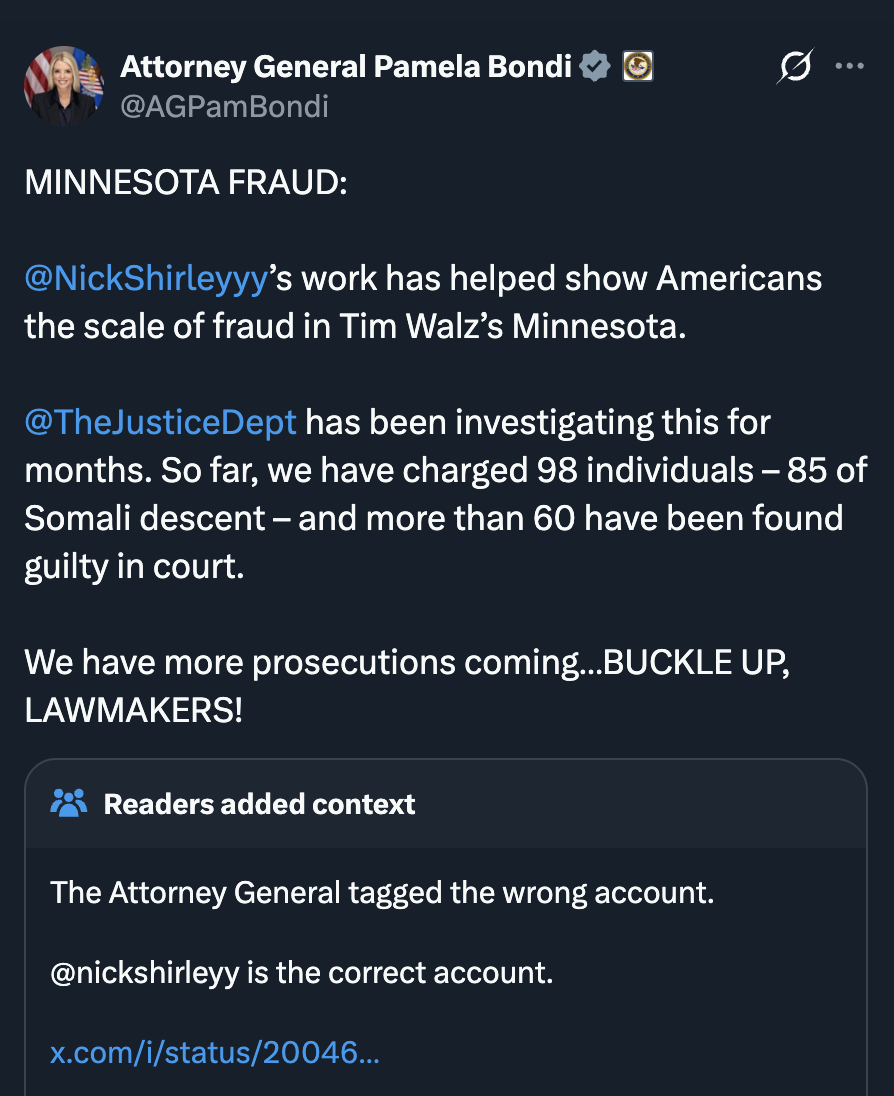Click the note sentence about the wrong account
894x1096 pixels.
[x=382, y=891]
